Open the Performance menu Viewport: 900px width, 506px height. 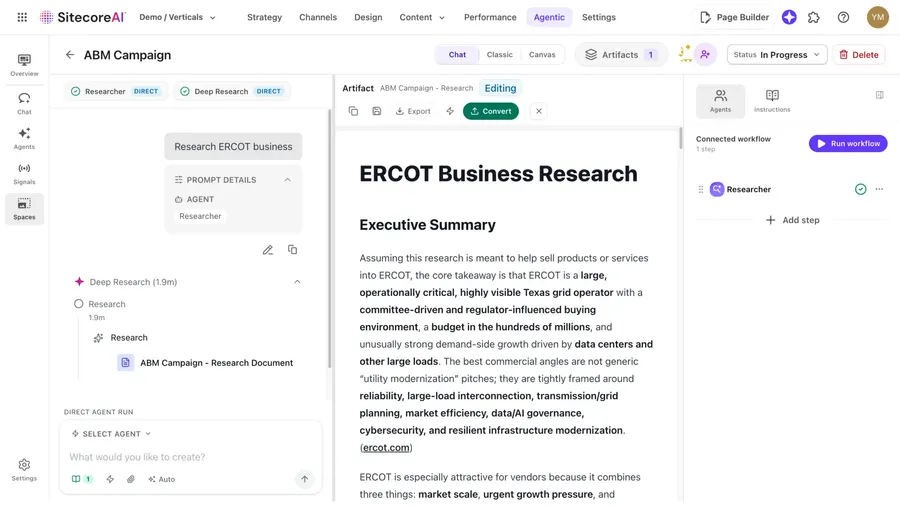(x=490, y=17)
